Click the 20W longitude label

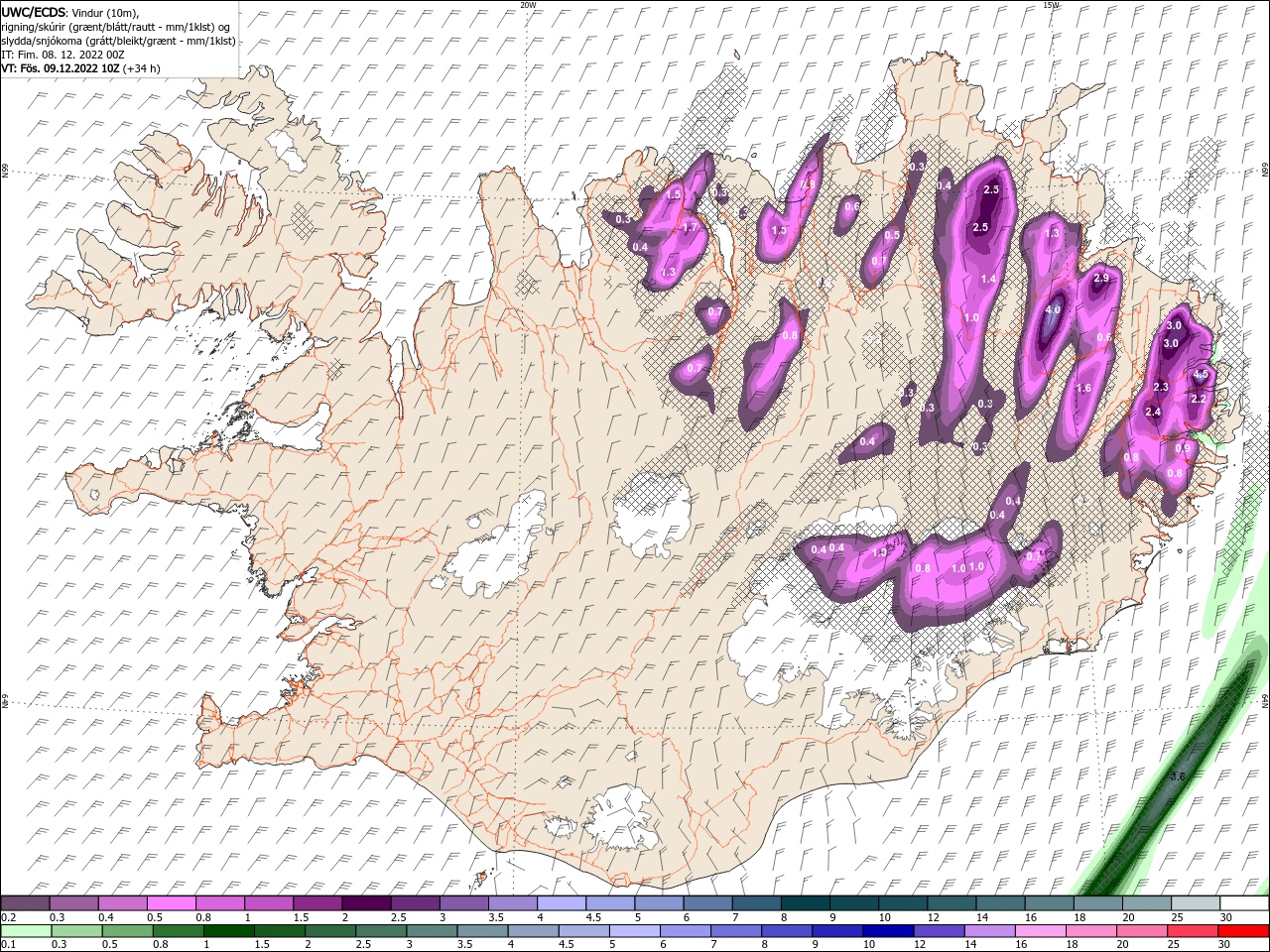(x=528, y=5)
